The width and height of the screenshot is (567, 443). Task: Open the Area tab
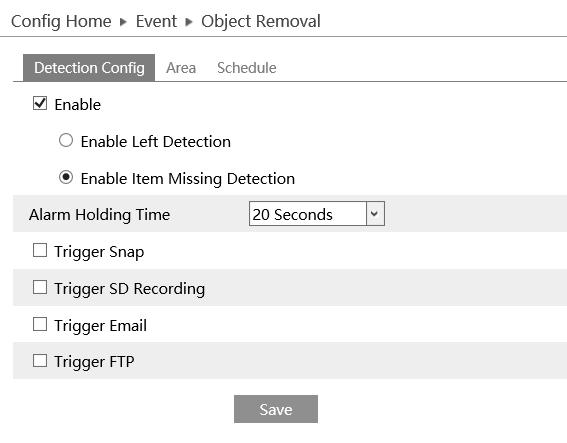coord(181,68)
